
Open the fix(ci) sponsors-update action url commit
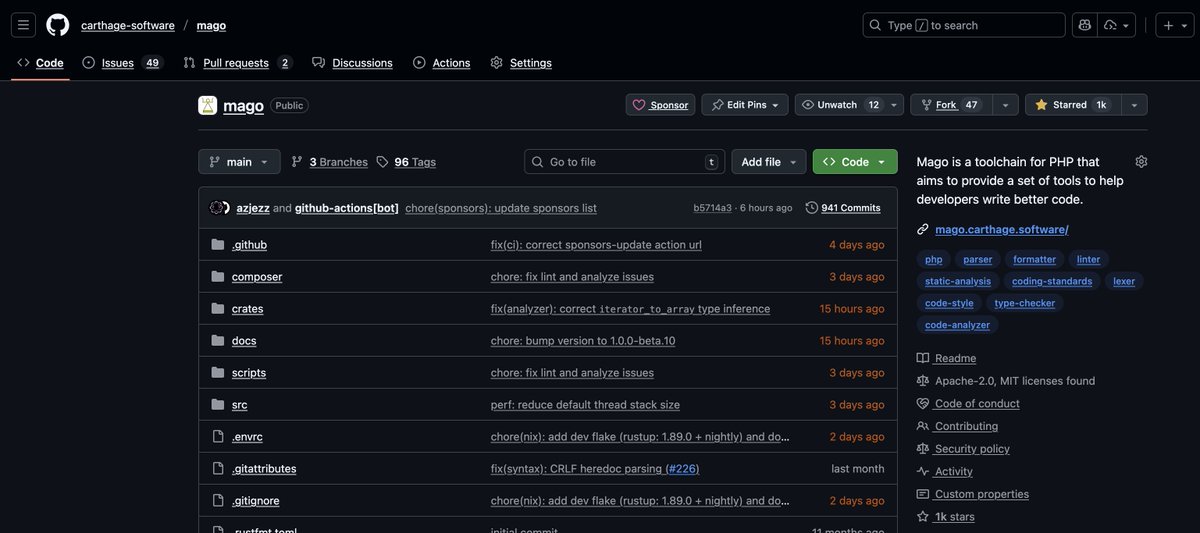point(596,245)
